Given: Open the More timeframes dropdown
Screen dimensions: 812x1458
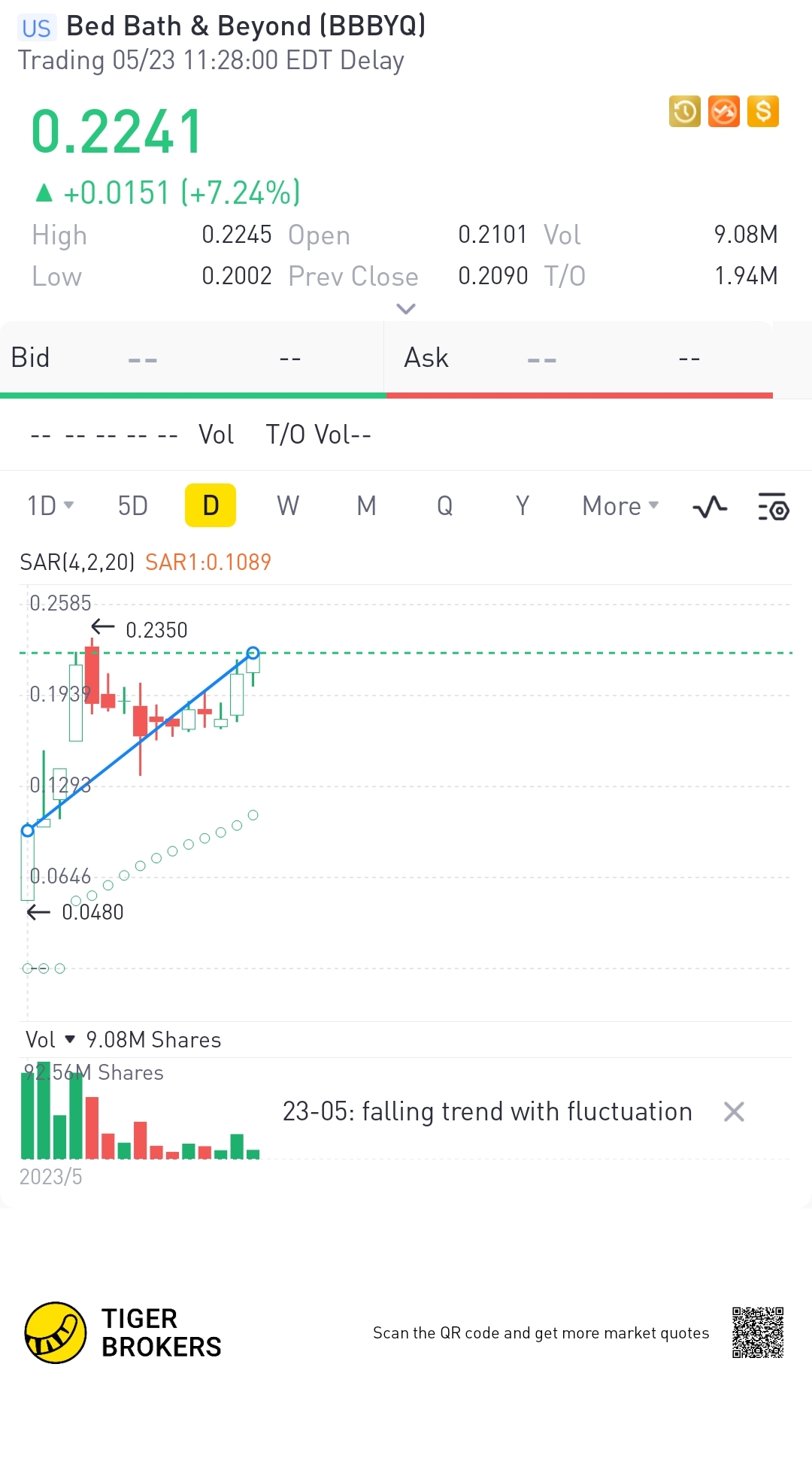Looking at the screenshot, I should pos(620,506).
